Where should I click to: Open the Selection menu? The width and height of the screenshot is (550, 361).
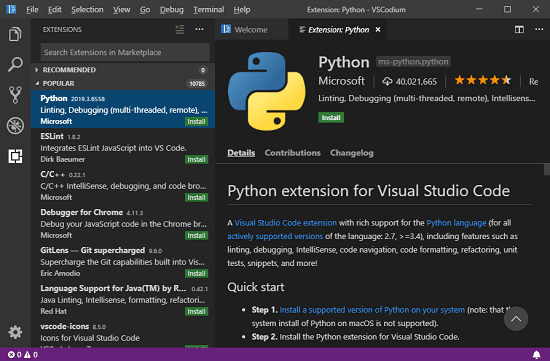(x=87, y=9)
